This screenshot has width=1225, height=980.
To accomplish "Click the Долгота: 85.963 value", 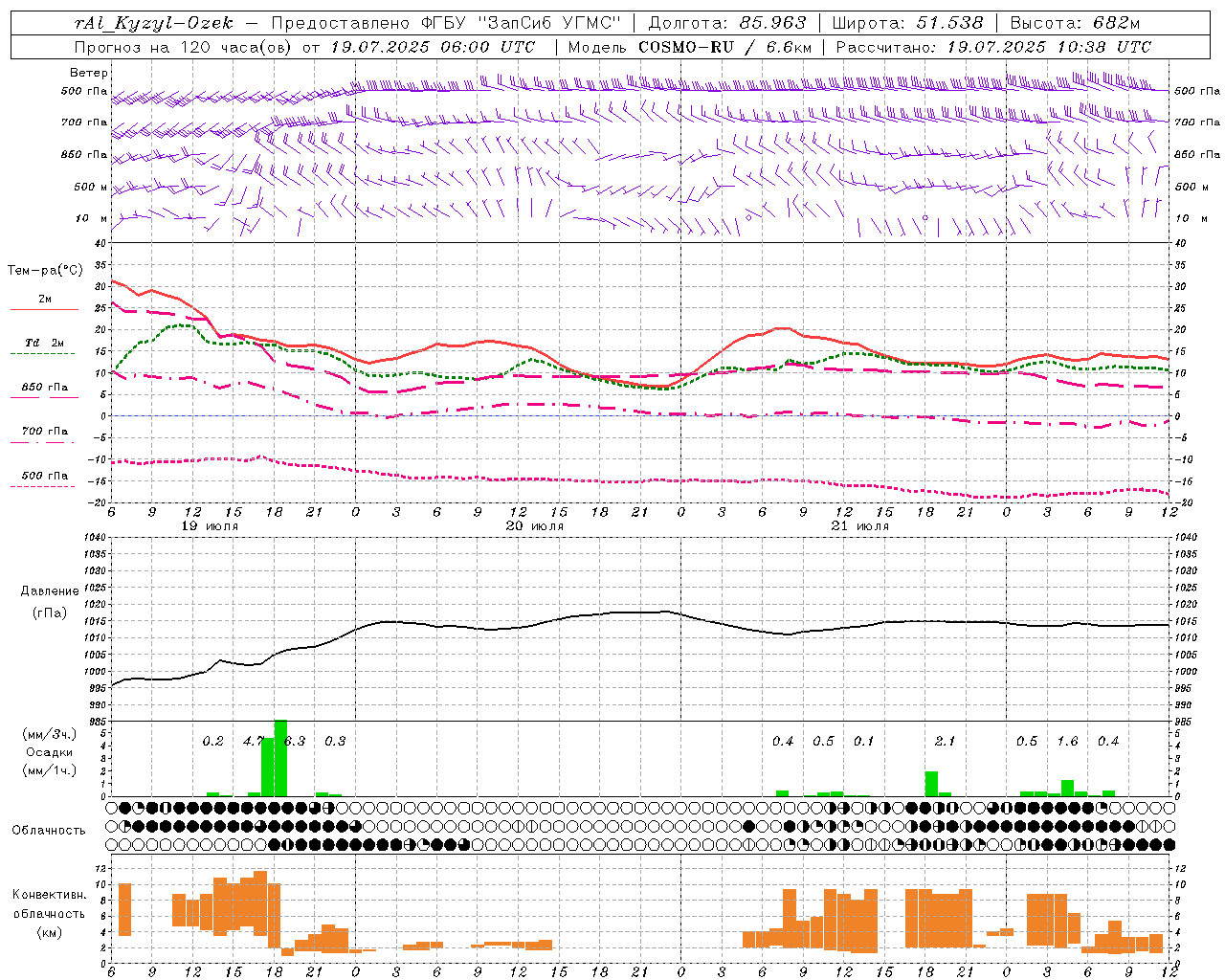I will point(727,24).
